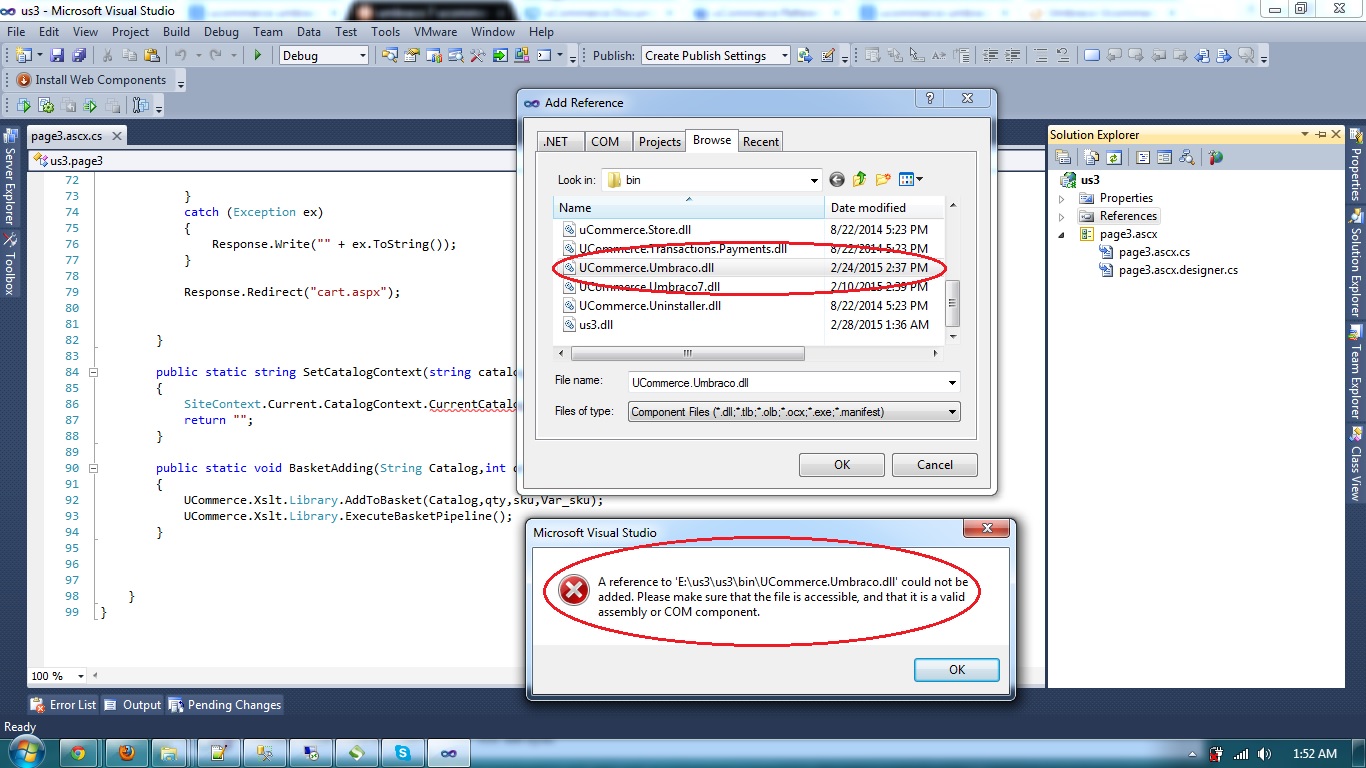Select UCommerce.Umbraco7.dll in the file list
This screenshot has width=1366, height=768.
coord(649,287)
